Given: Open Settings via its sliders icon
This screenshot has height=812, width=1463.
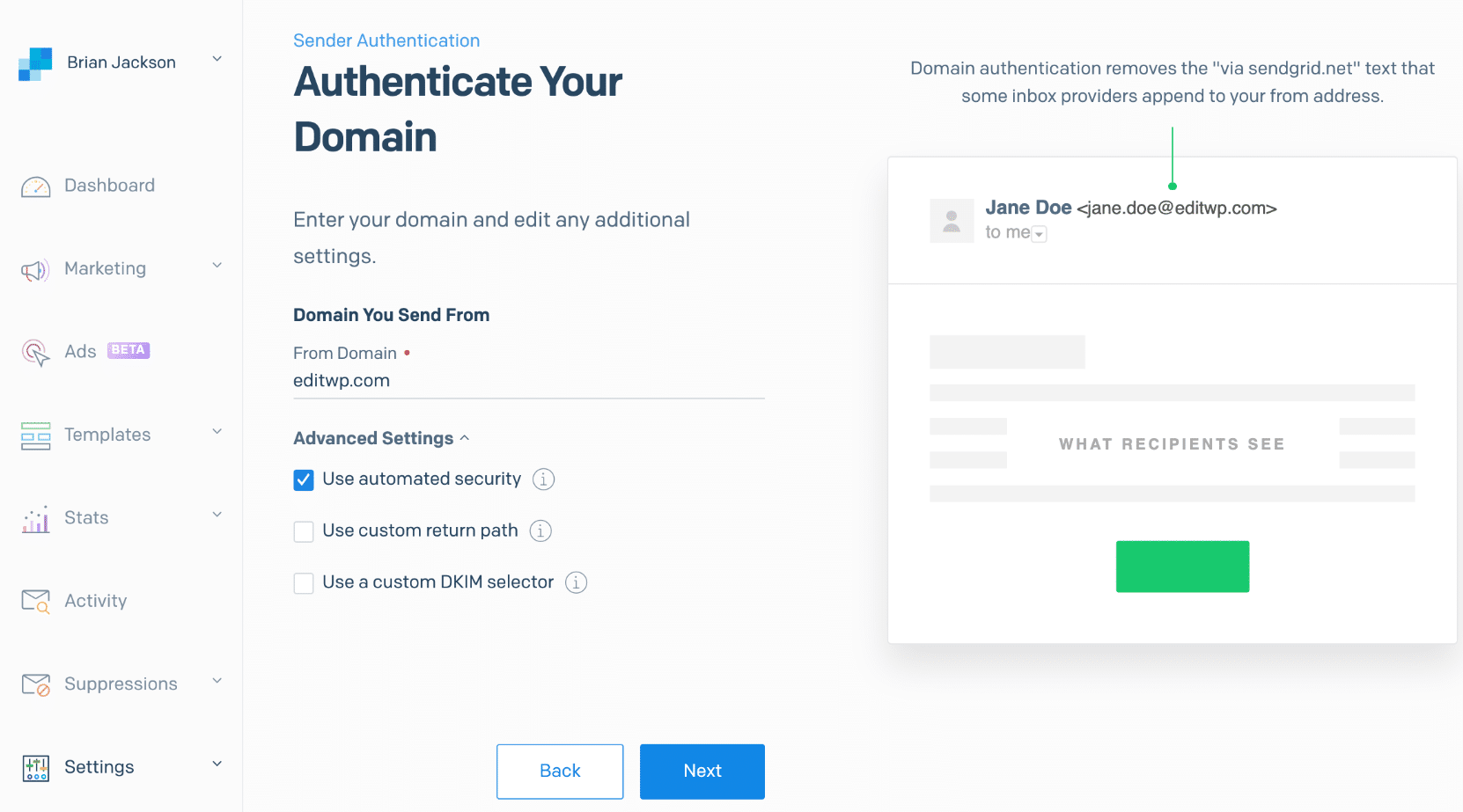Looking at the screenshot, I should (x=35, y=767).
